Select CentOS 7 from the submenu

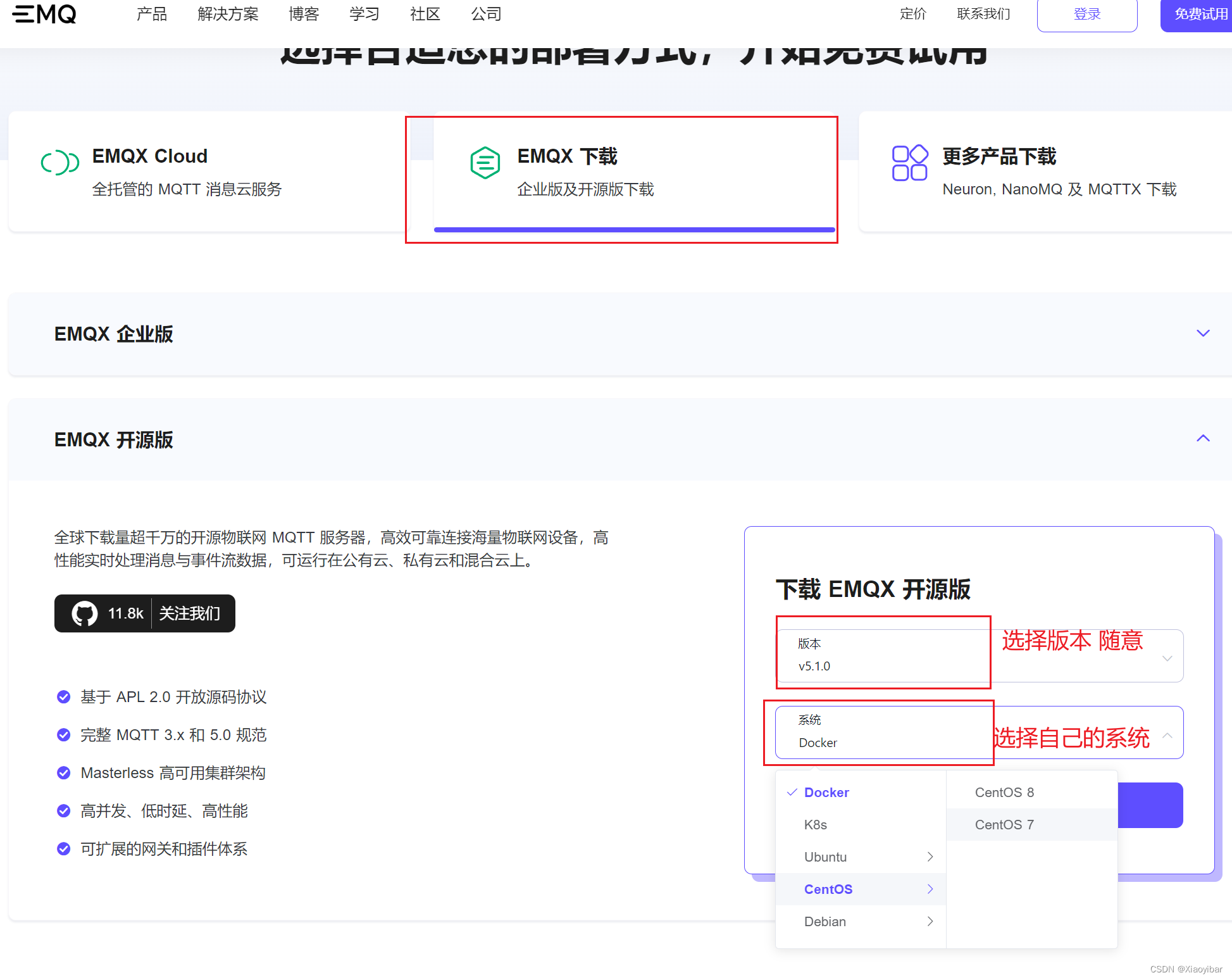(x=1004, y=825)
